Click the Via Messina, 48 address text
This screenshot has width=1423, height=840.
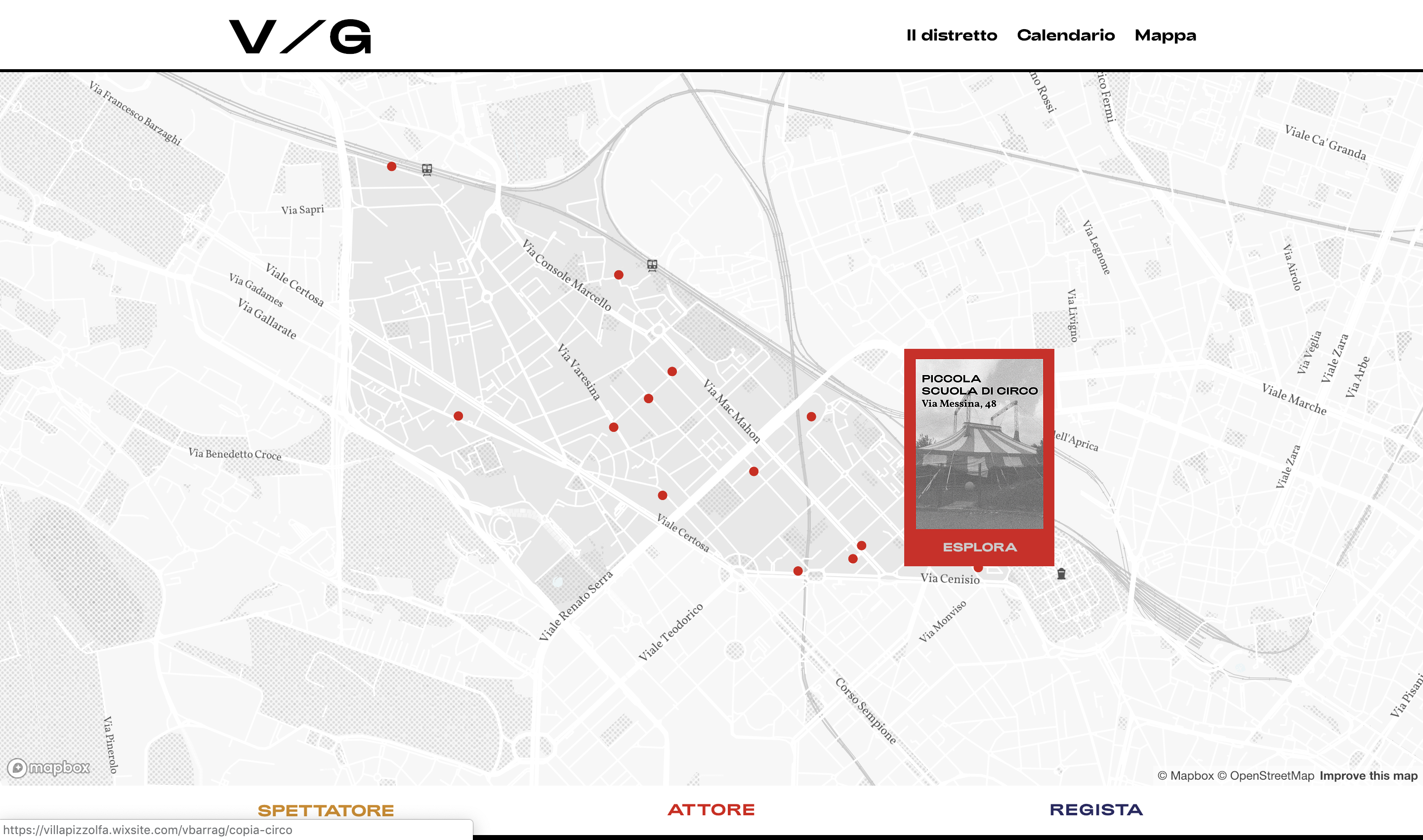(959, 404)
